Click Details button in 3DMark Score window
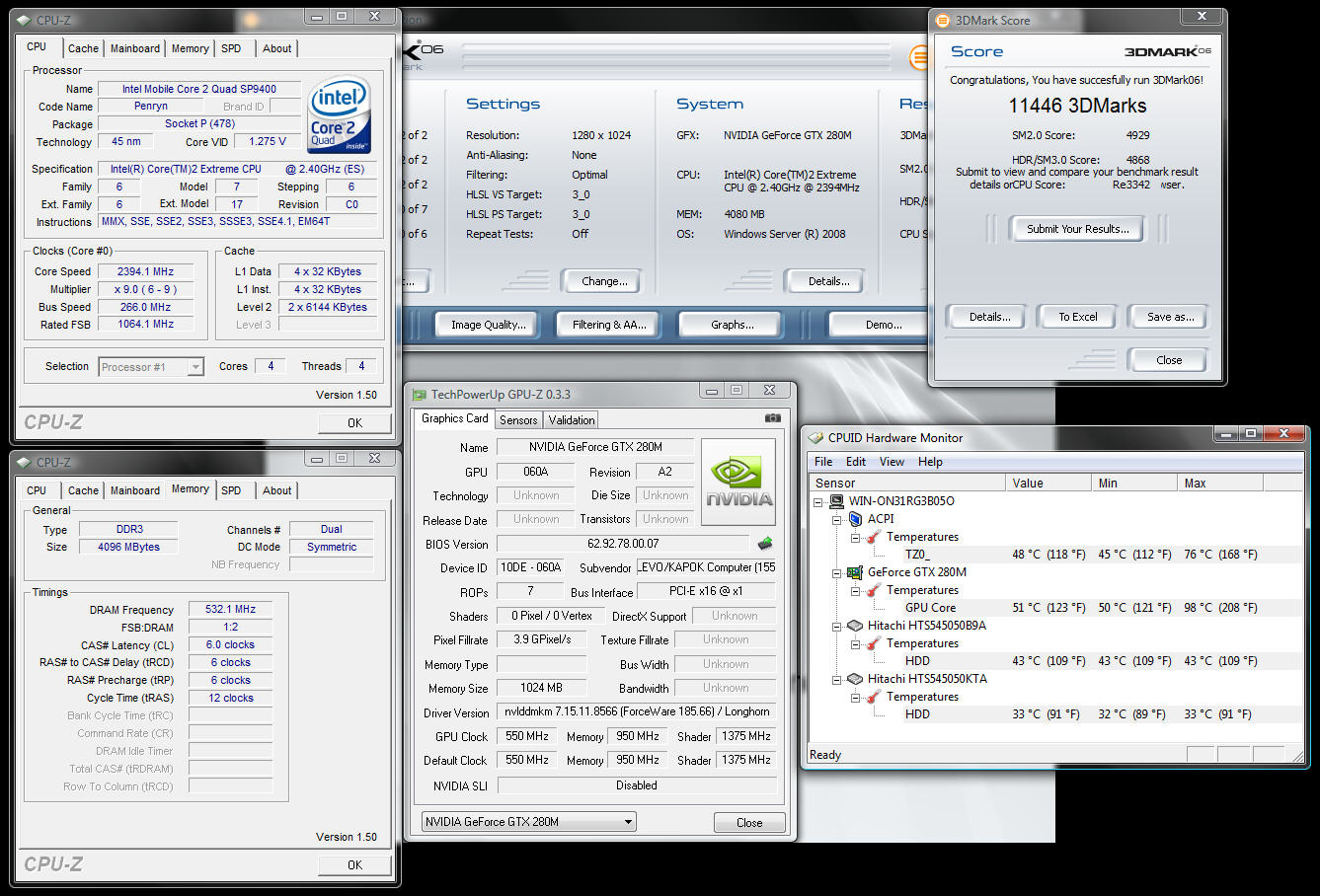Screen dimensions: 1320x896 click(989, 317)
